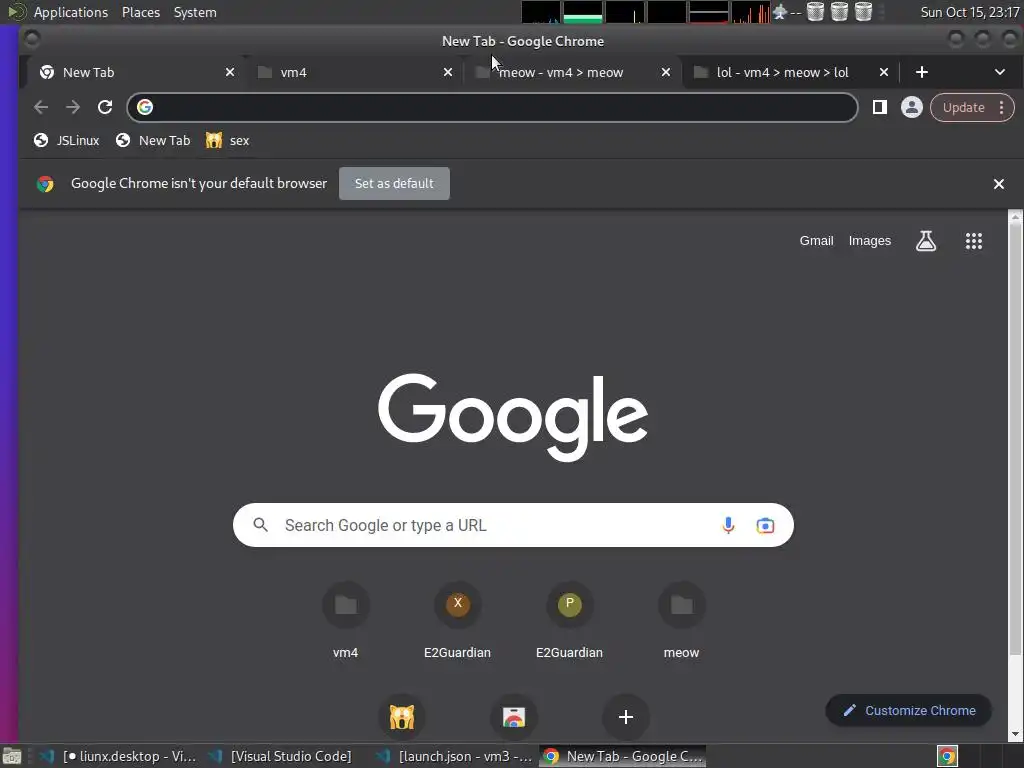Viewport: 1024px width, 768px height.
Task: Close the lol - vm4 > meow > lol tab
Action: (884, 72)
